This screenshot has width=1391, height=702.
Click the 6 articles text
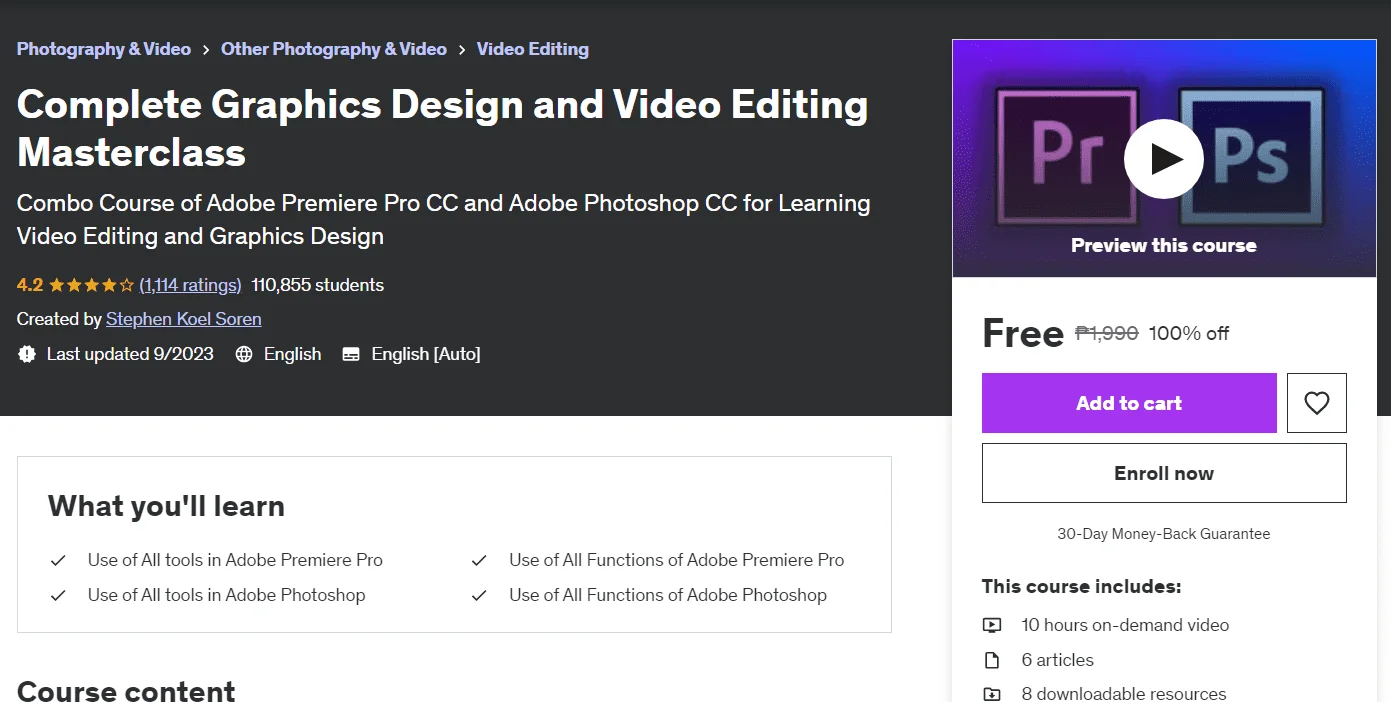(1057, 660)
